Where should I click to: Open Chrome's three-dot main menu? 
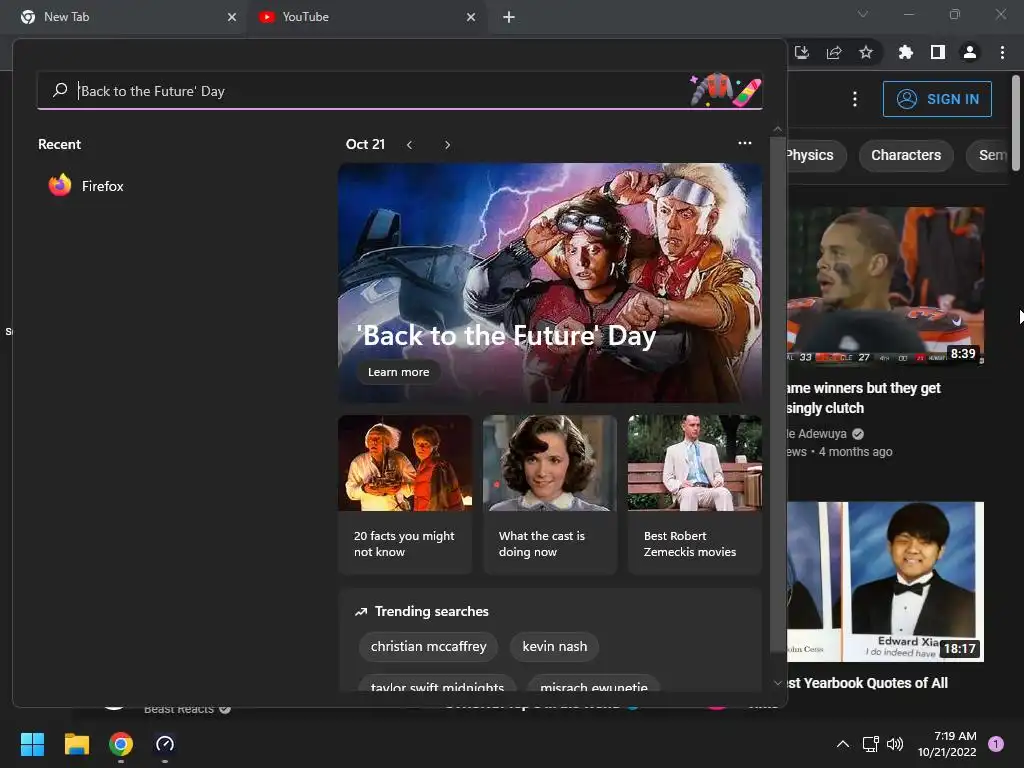tap(1002, 52)
